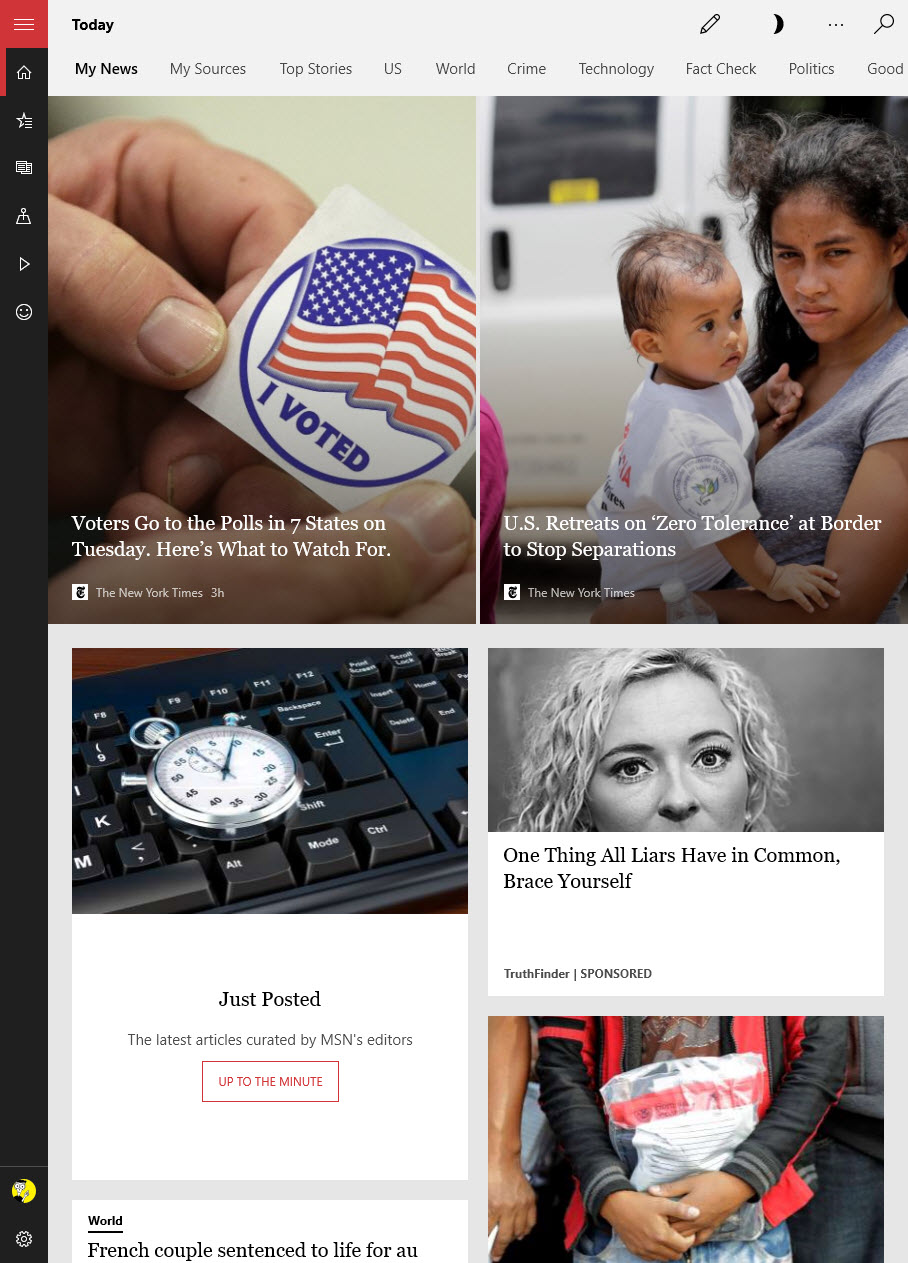The height and width of the screenshot is (1263, 908).
Task: Open the search magnifier icon
Action: coord(884,24)
